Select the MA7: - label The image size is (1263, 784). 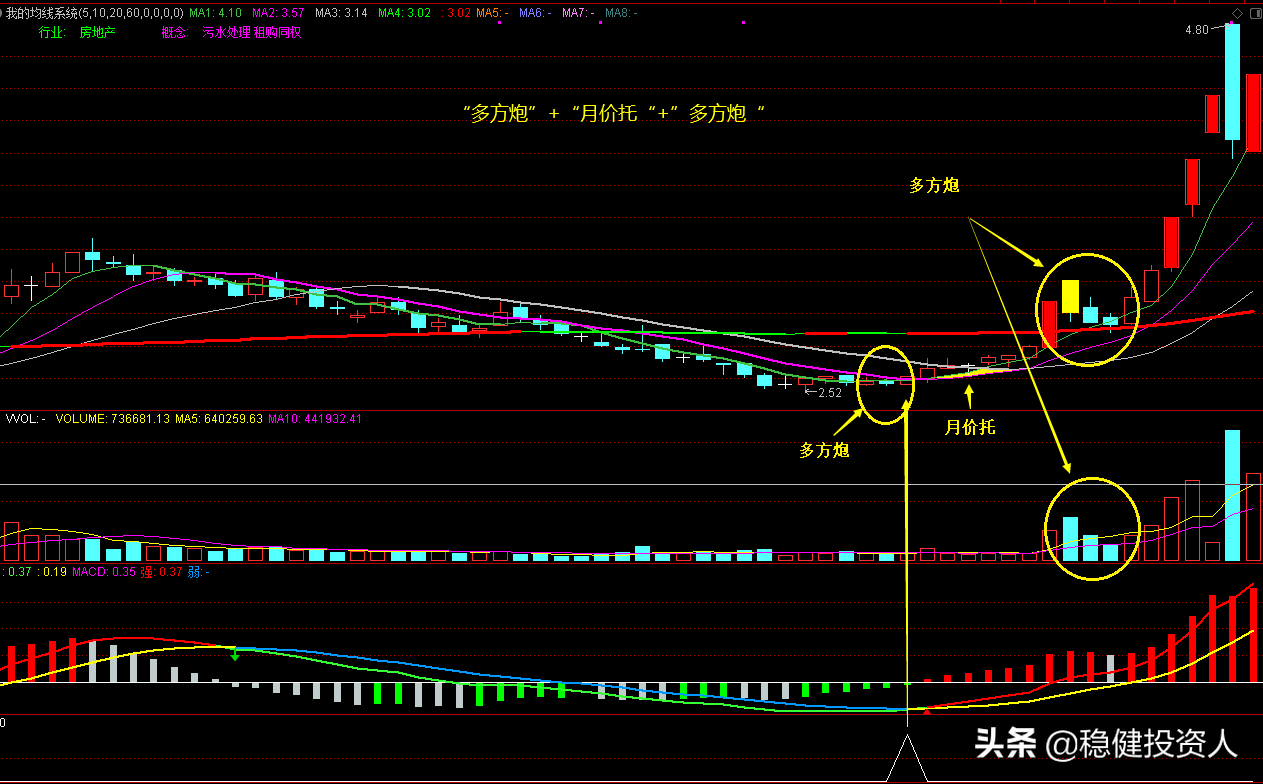[x=579, y=13]
